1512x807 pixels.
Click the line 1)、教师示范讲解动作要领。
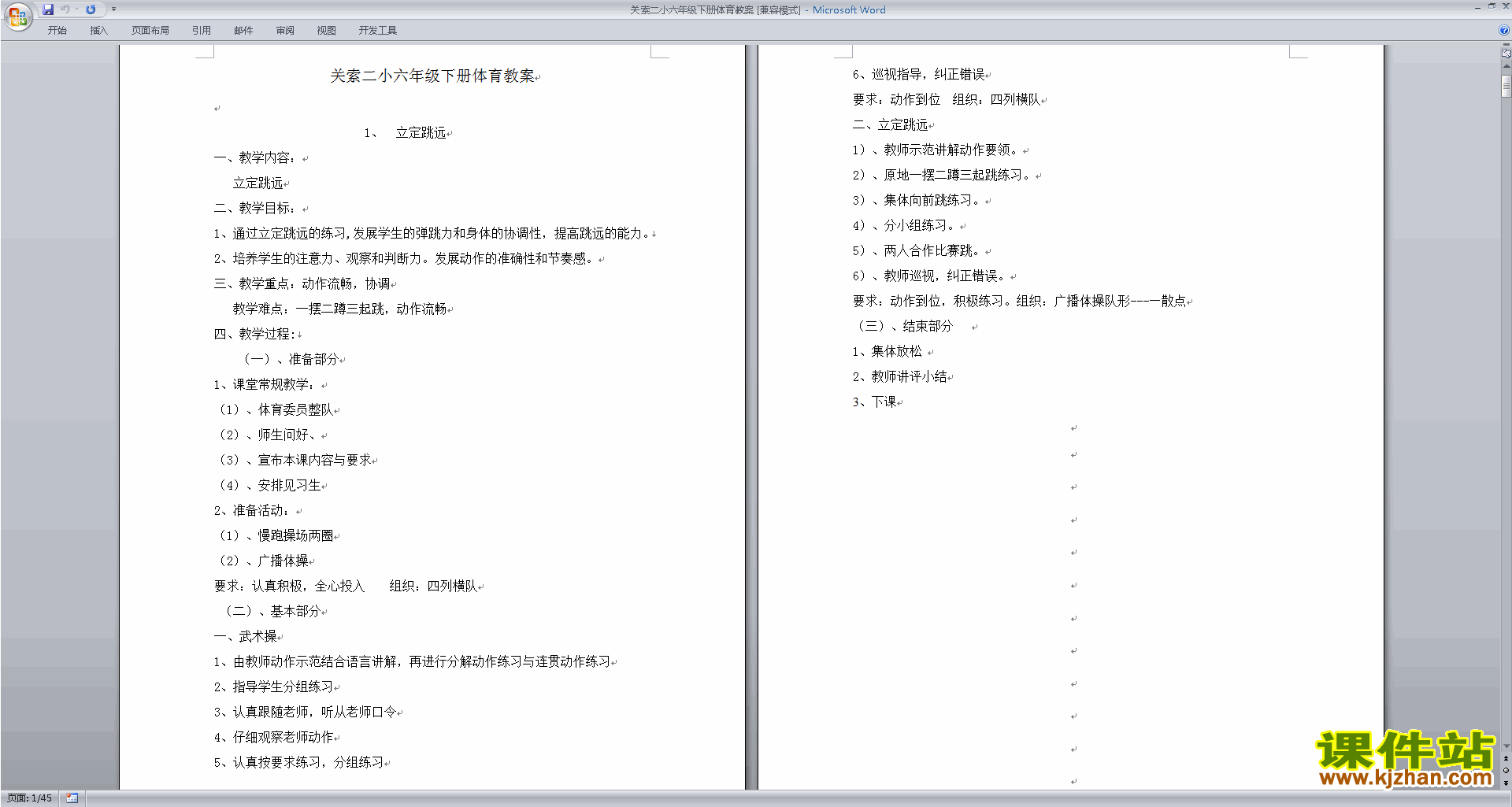[x=936, y=150]
